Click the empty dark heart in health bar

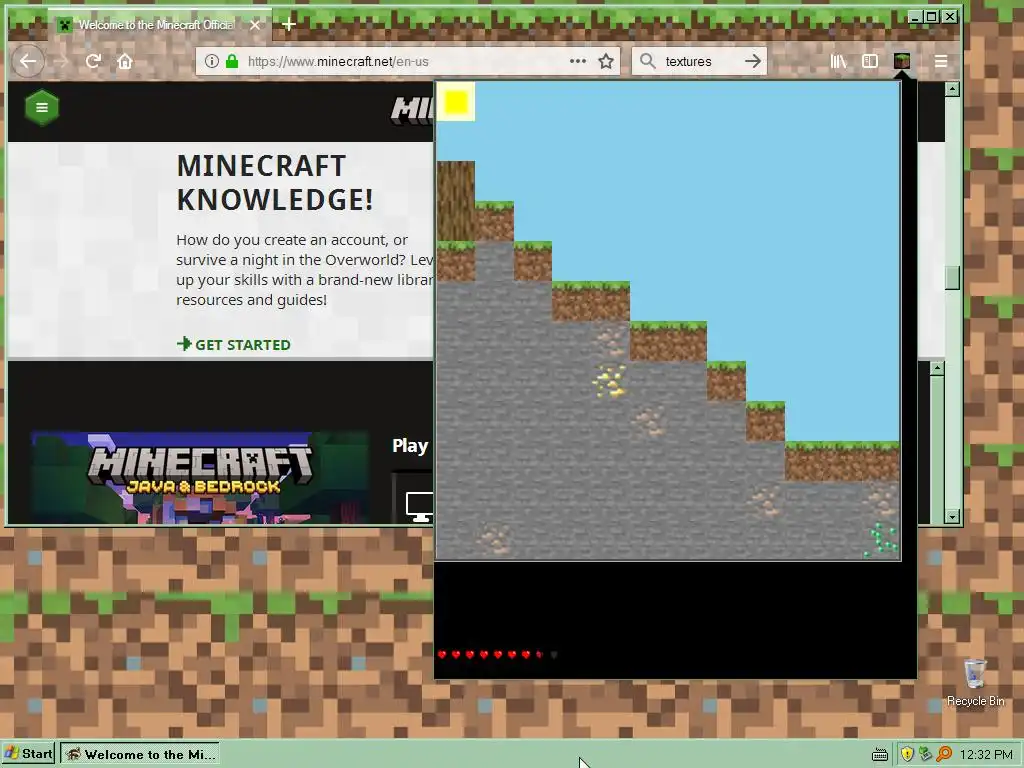coord(554,654)
